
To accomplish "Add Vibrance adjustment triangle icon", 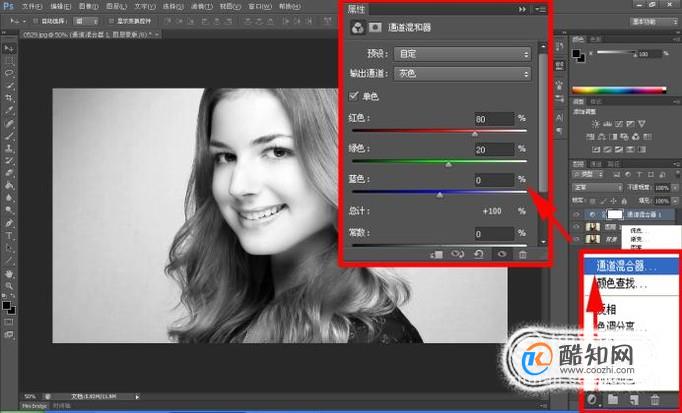I will click(x=642, y=124).
